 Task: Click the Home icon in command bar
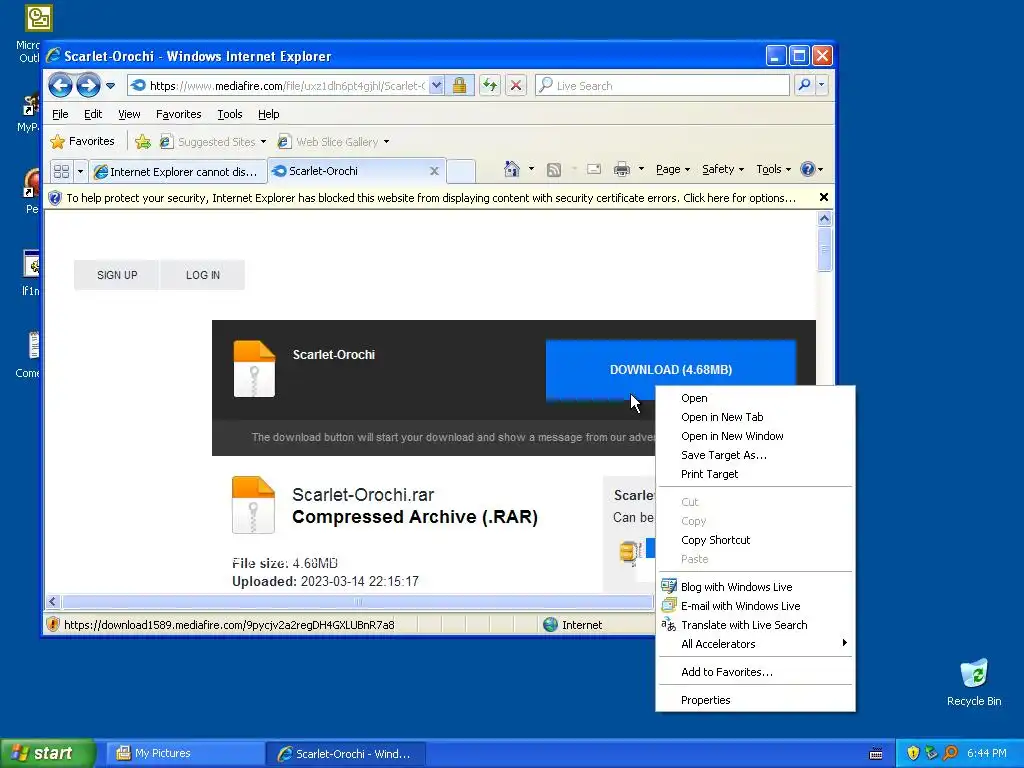click(512, 169)
